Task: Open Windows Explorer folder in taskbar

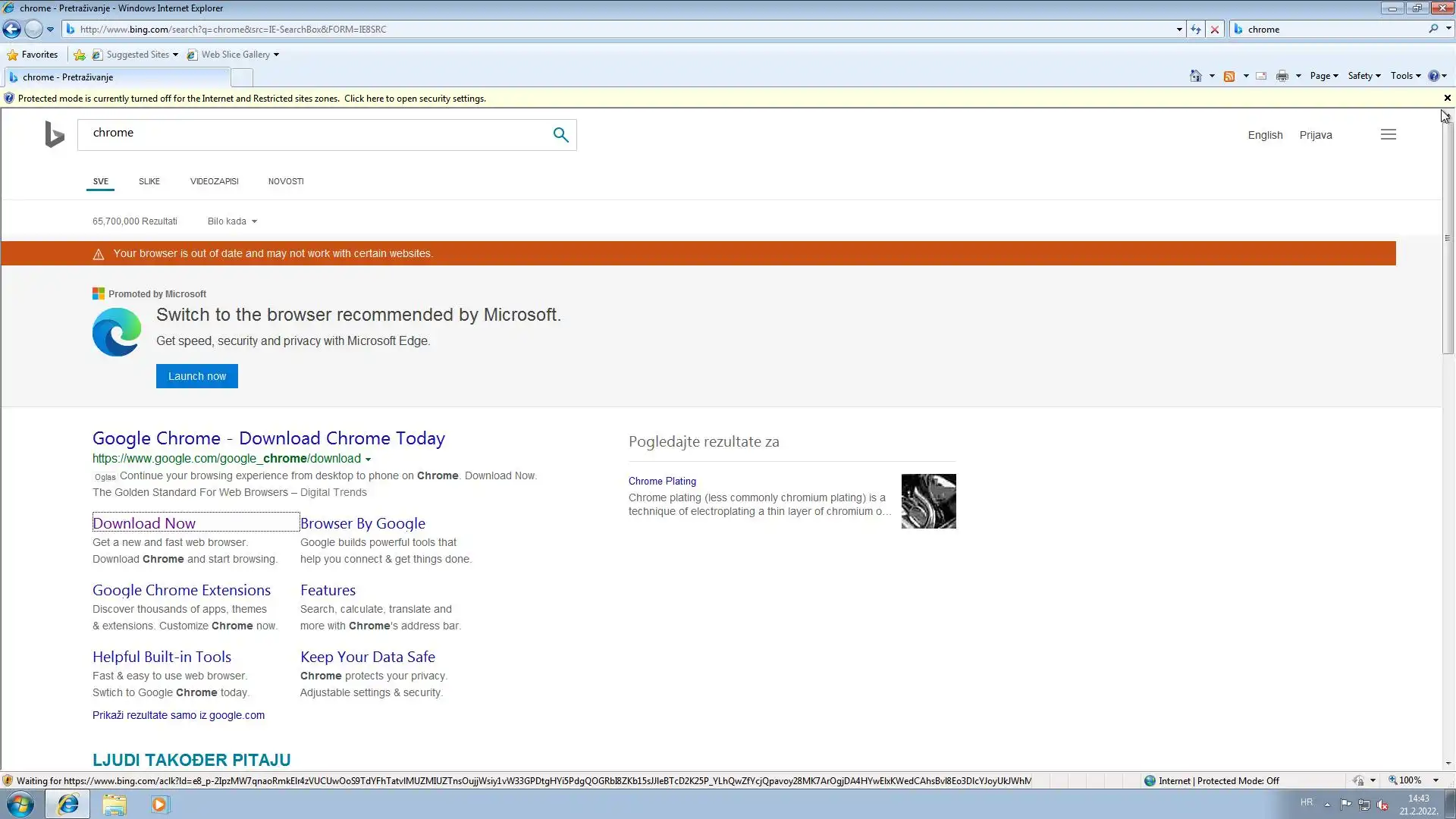Action: coord(115,805)
